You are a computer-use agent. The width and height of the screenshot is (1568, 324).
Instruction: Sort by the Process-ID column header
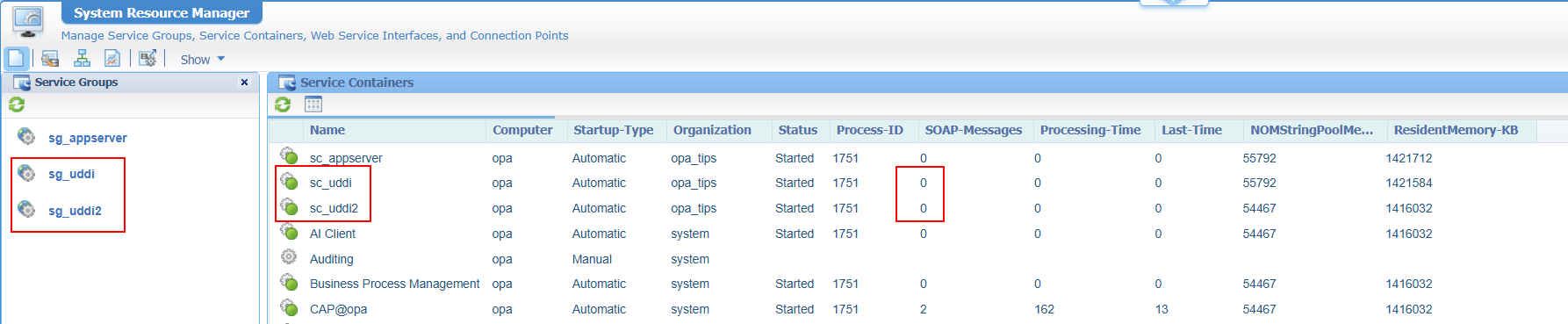point(869,130)
